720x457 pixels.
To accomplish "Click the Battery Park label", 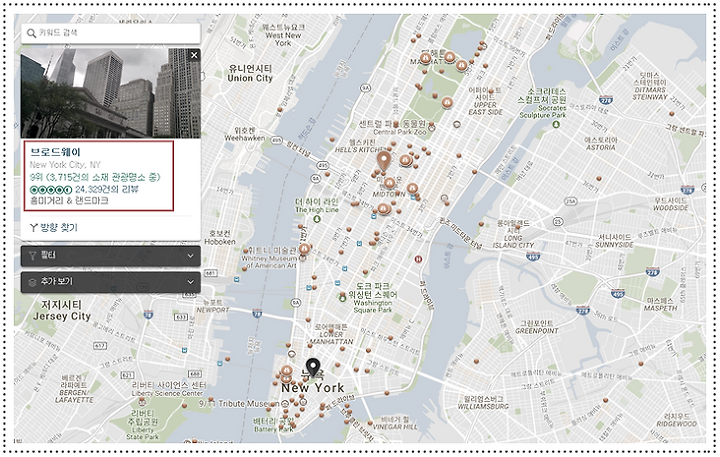I will click(274, 425).
